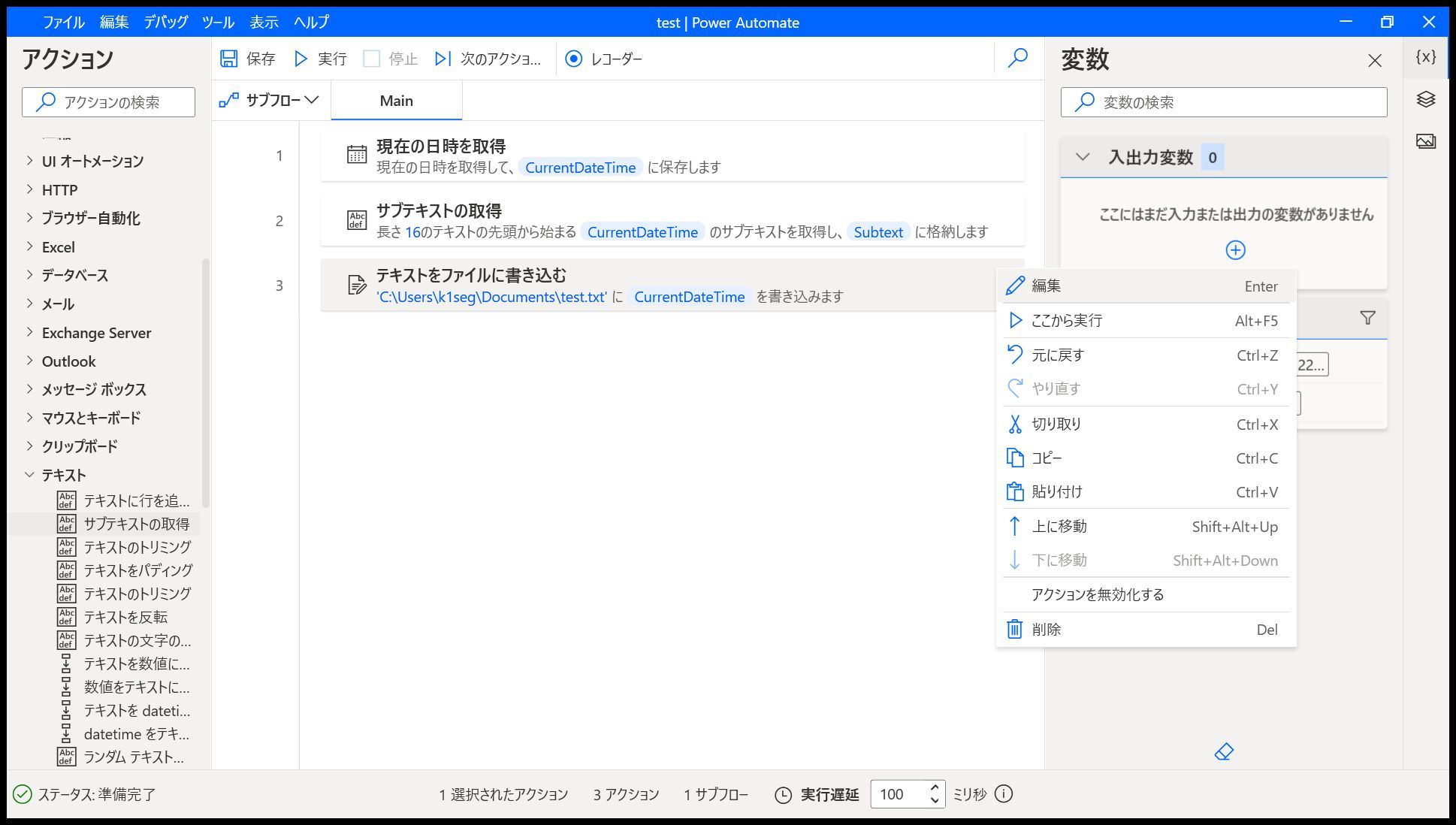Start the レコーダー recorder
This screenshot has width=1456, height=825.
pyautogui.click(x=604, y=59)
